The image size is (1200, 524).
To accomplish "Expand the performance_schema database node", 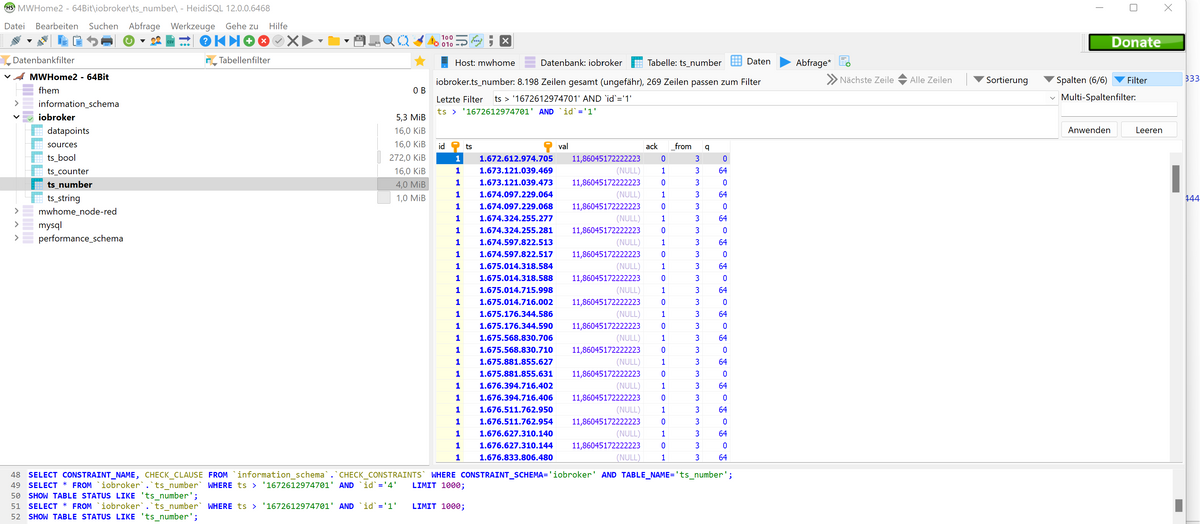I will (x=16, y=239).
